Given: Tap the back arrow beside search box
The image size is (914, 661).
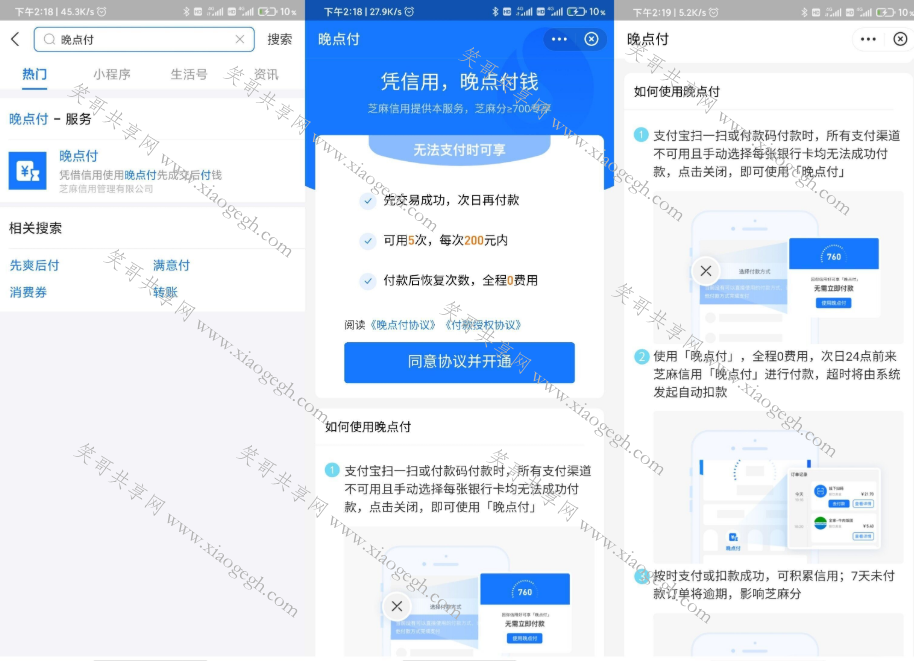Looking at the screenshot, I should click(15, 39).
